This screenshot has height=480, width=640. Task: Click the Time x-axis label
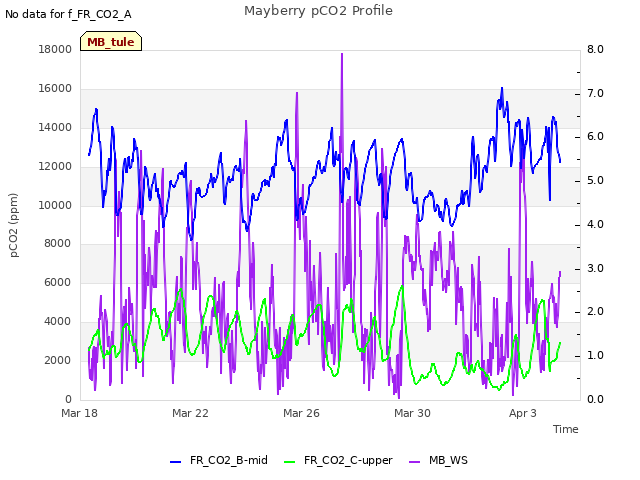click(x=566, y=429)
